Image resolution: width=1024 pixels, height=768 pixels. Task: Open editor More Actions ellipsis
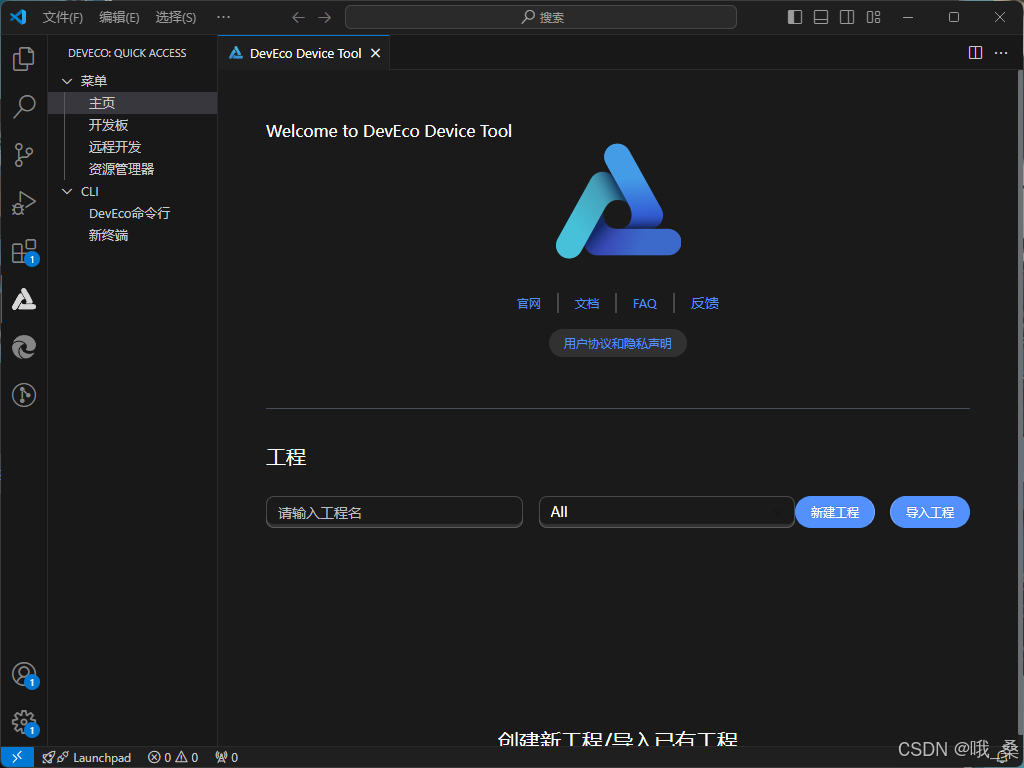pos(1001,53)
